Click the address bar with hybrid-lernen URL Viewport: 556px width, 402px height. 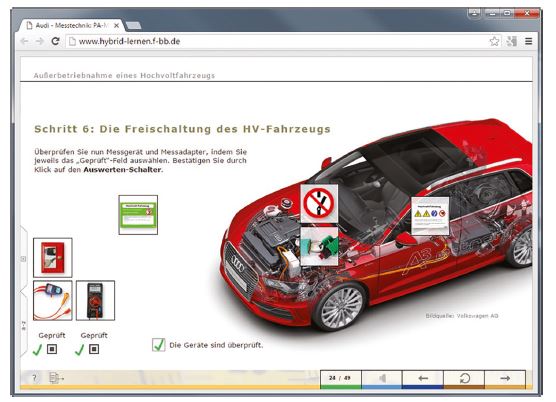point(277,41)
